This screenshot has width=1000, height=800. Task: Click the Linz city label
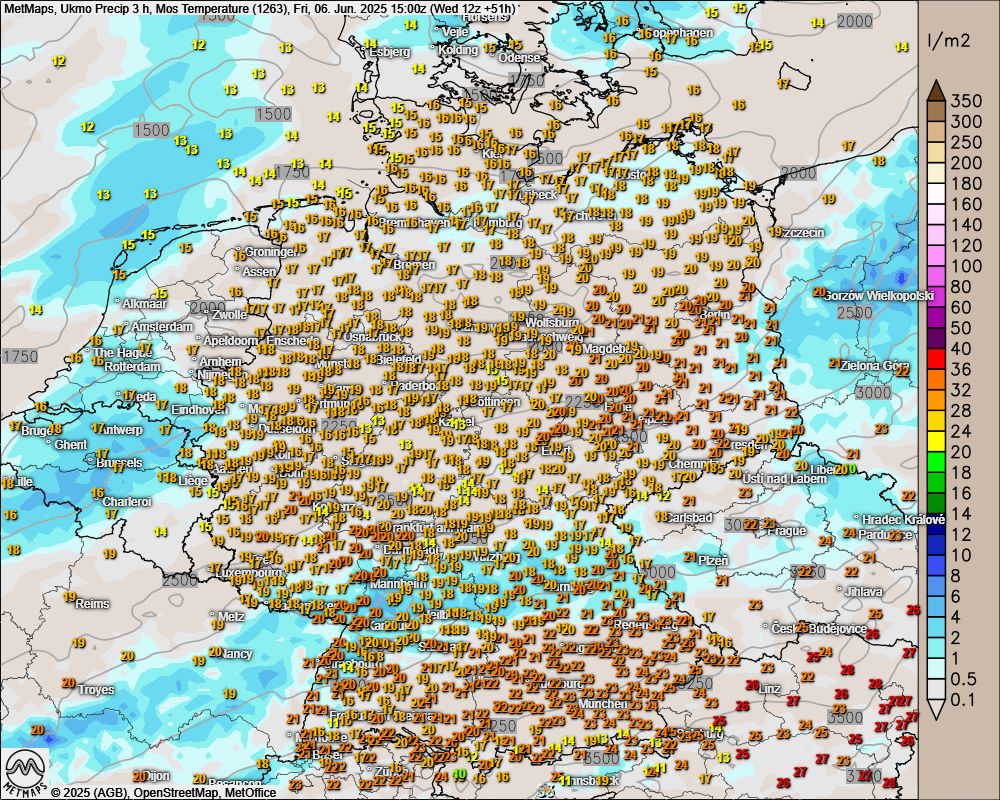point(769,689)
